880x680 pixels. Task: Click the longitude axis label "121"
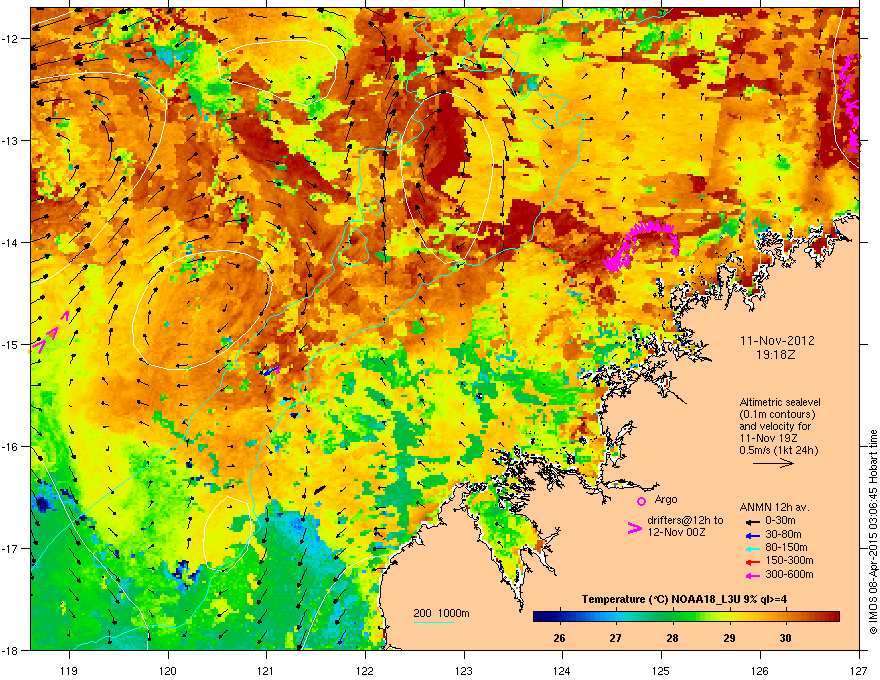pyautogui.click(x=266, y=670)
